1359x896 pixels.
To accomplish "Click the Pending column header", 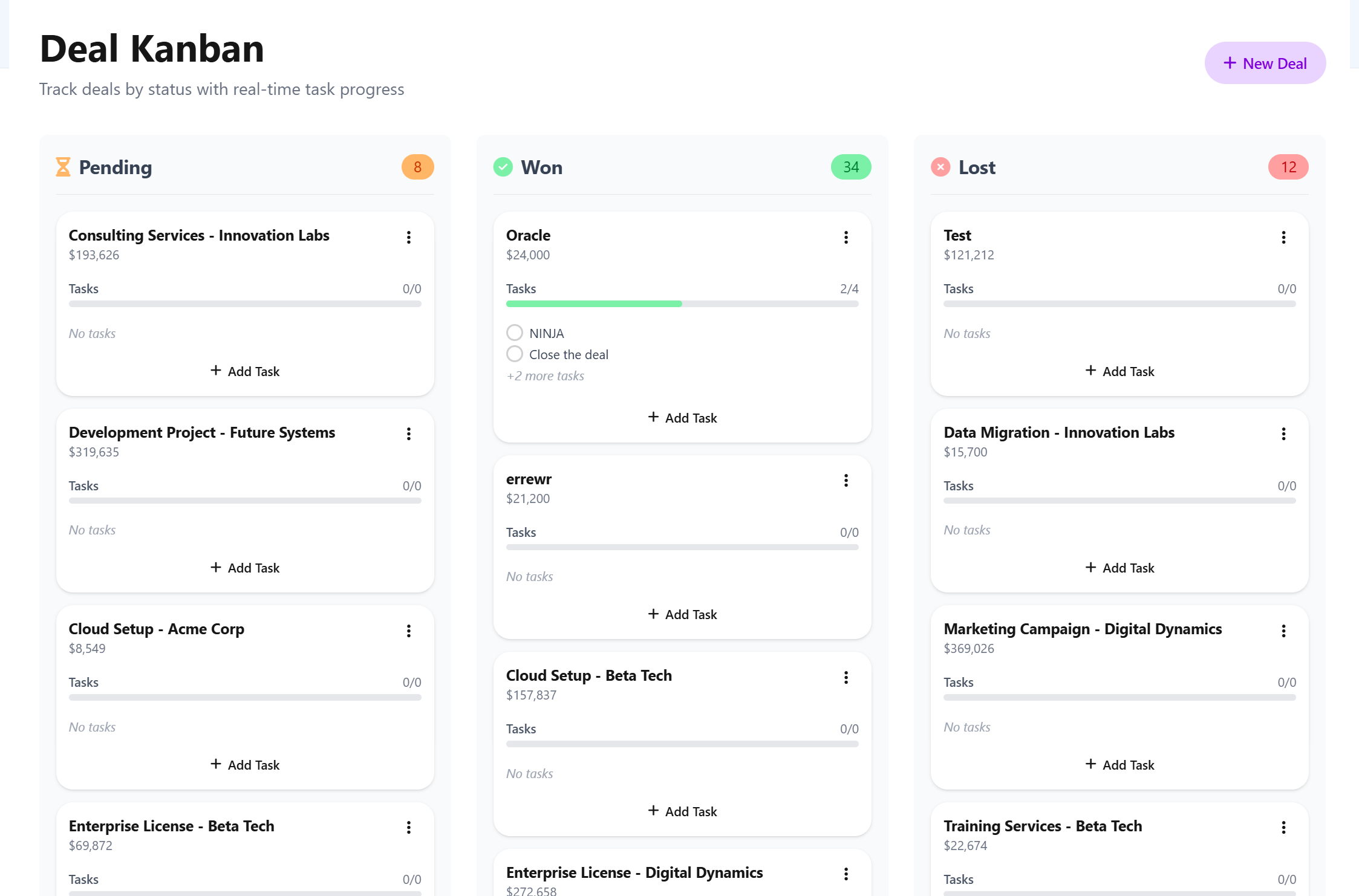I will click(116, 167).
